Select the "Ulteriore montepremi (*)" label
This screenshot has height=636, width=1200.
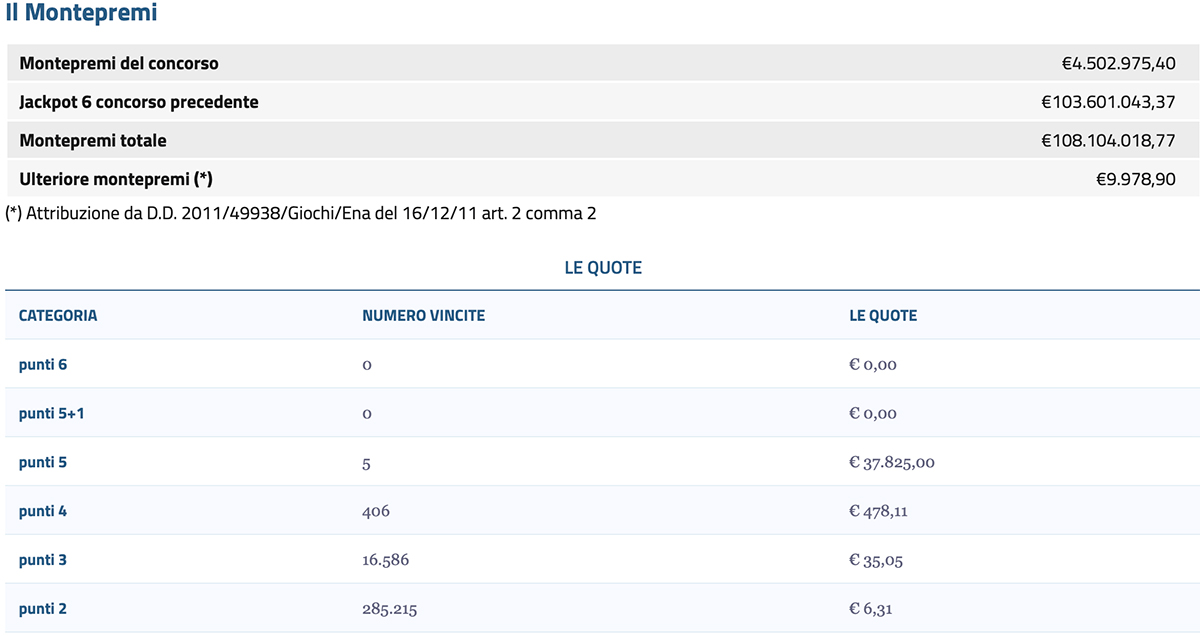pos(116,179)
